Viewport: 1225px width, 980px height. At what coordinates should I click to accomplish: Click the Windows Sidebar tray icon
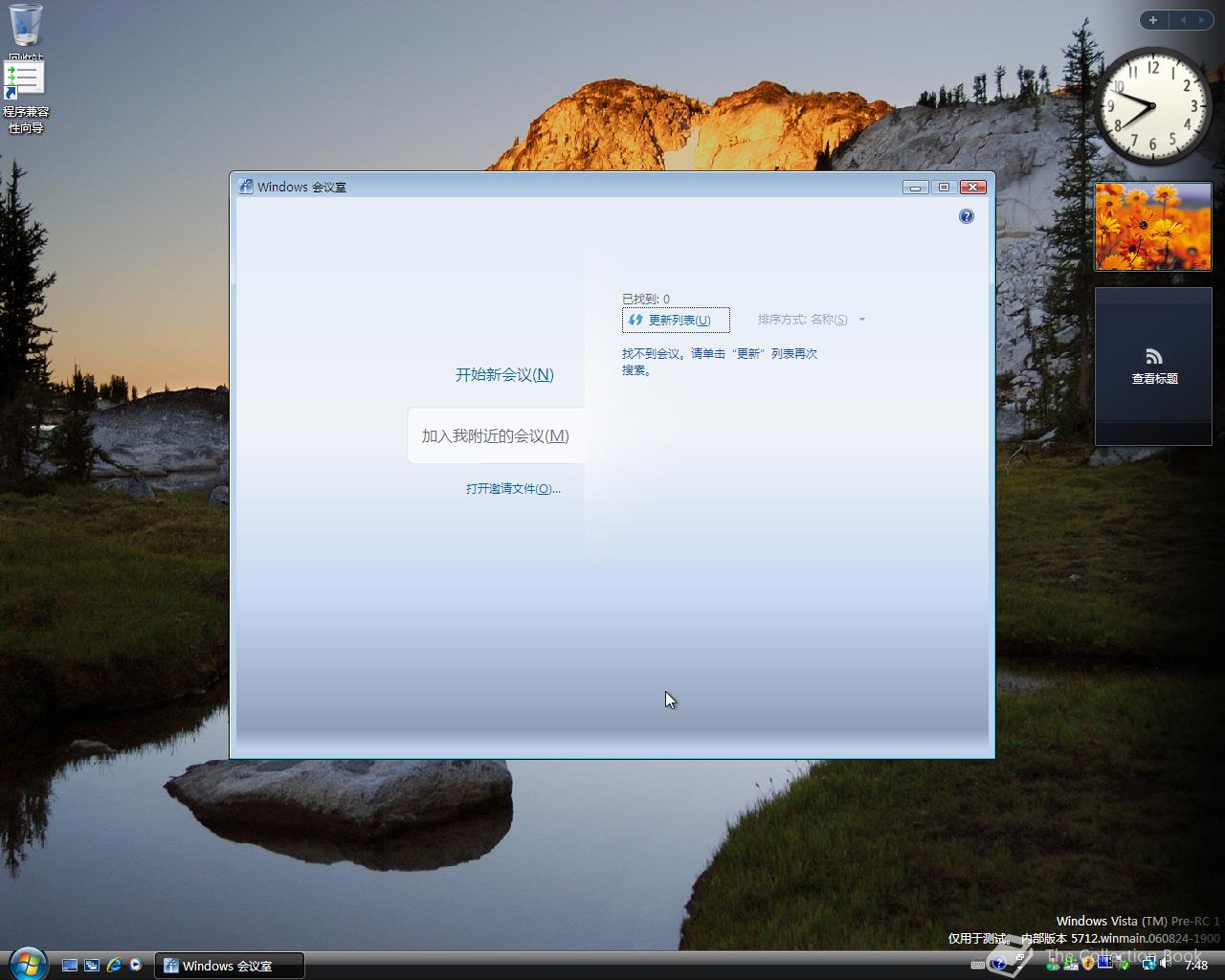[x=1105, y=963]
